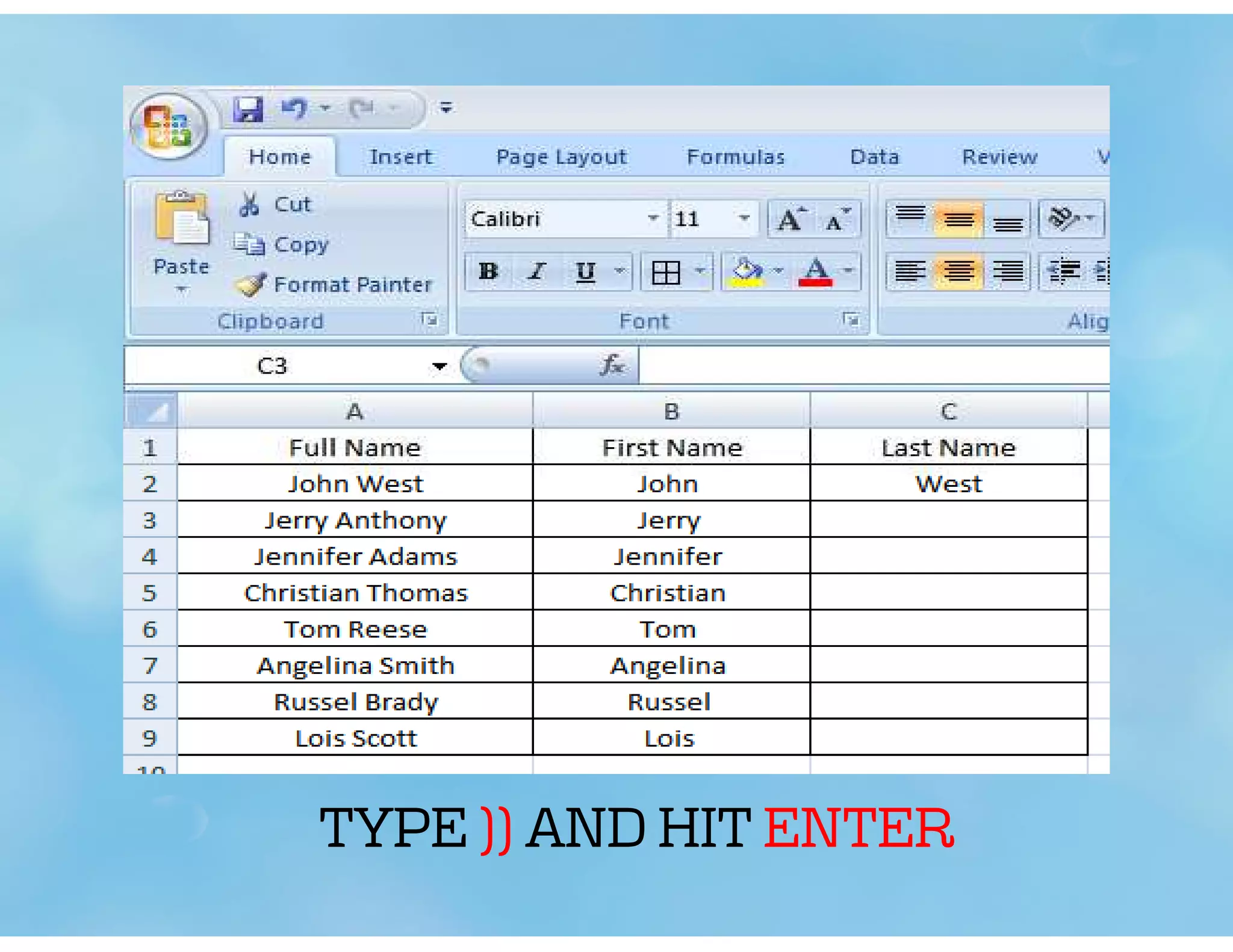
Task: Toggle center horizontal alignment
Action: click(958, 271)
